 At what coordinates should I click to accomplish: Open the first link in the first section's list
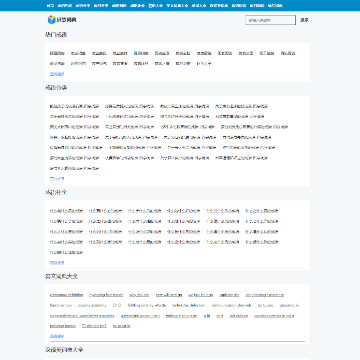click(x=57, y=53)
